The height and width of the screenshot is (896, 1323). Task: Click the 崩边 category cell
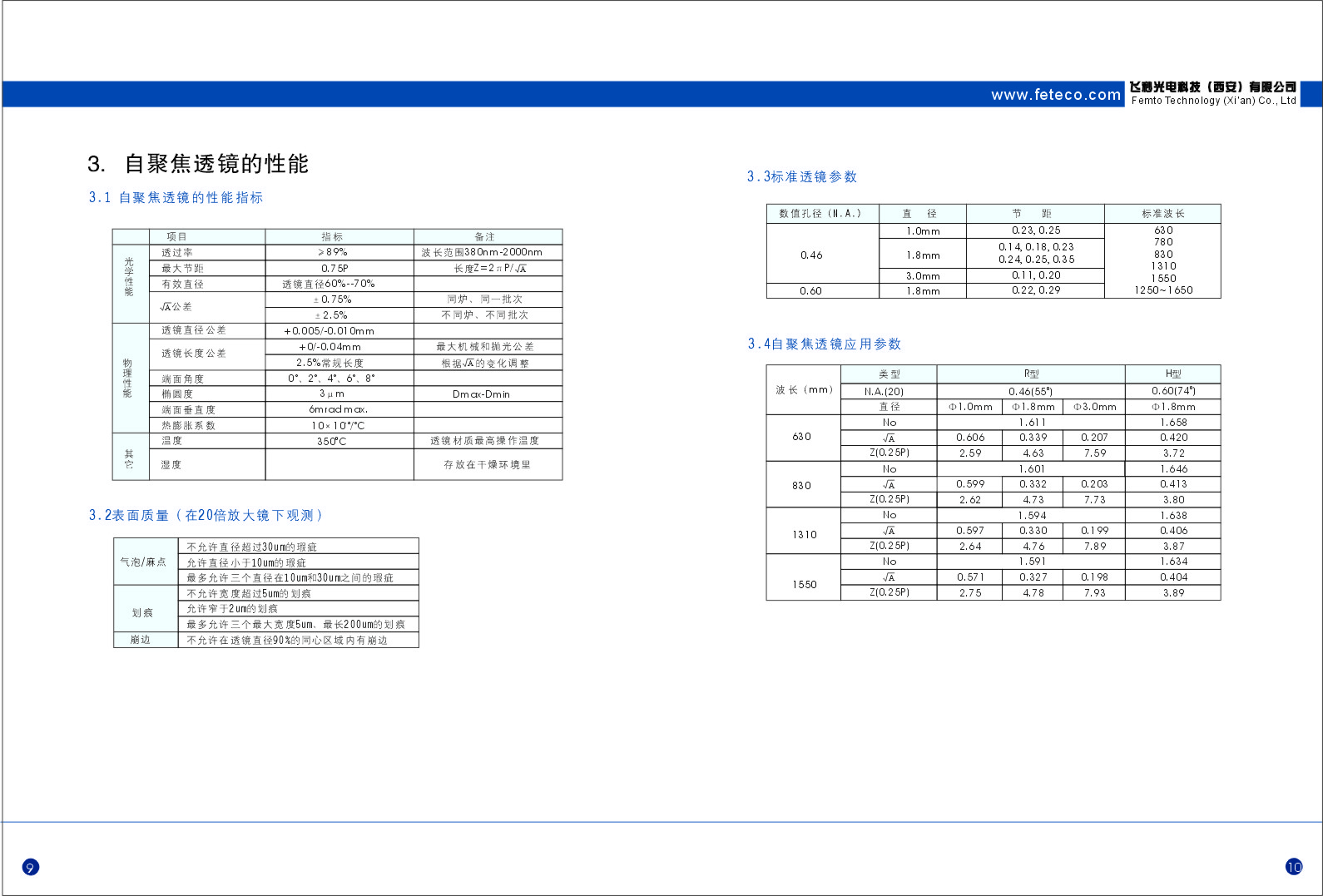[x=141, y=641]
